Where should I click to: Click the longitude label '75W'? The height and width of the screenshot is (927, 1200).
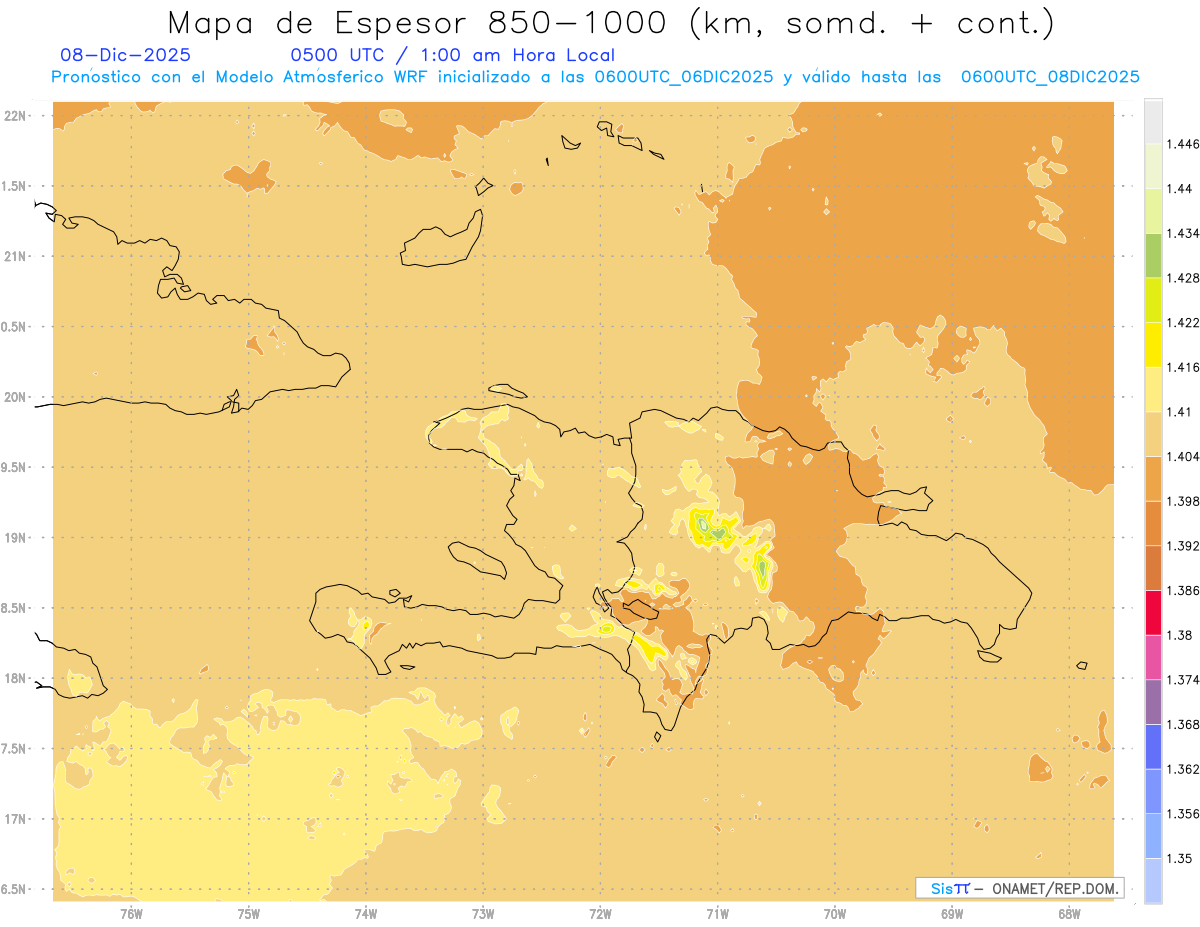(248, 914)
